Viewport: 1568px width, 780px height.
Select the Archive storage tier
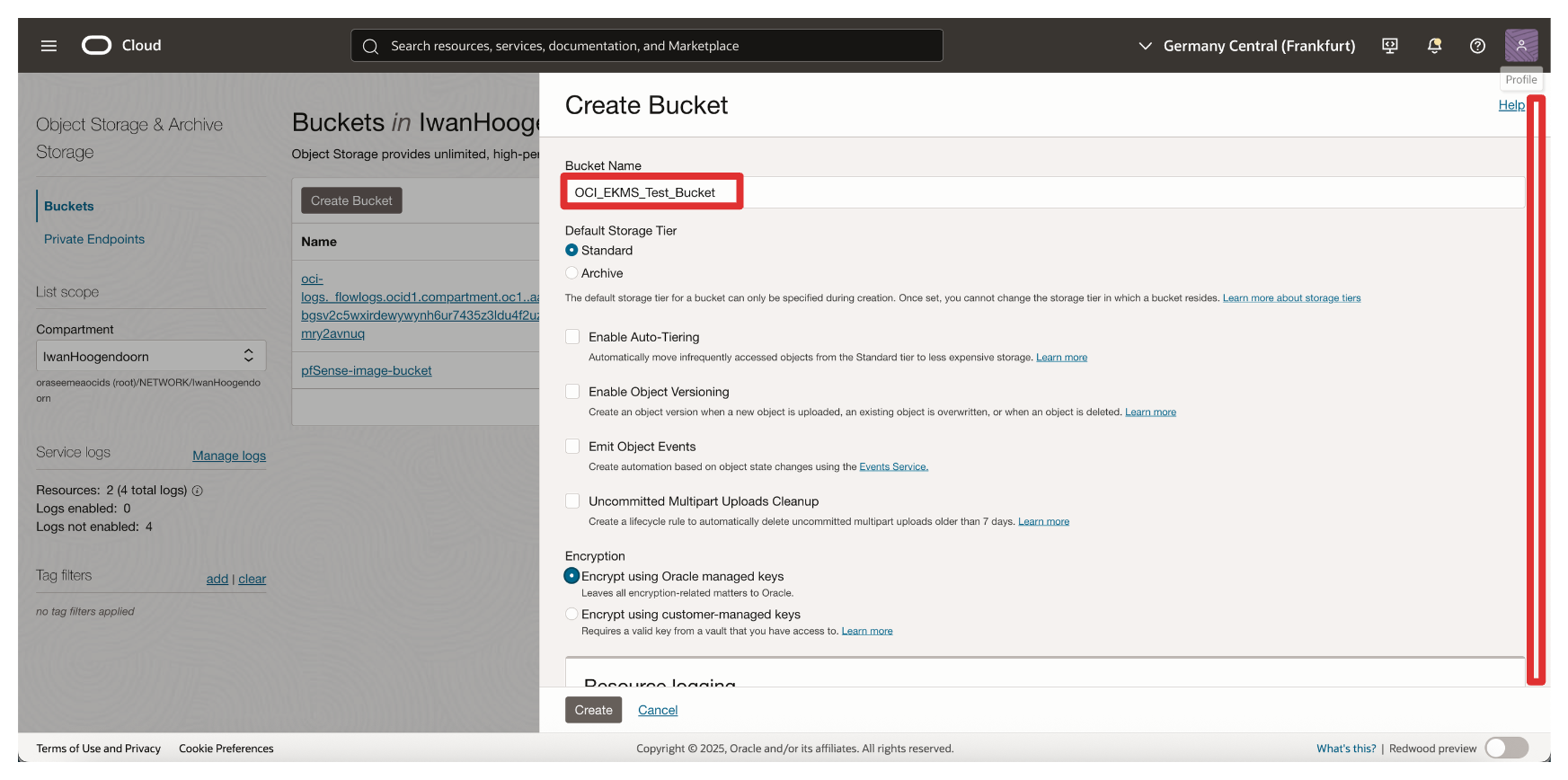coord(571,273)
